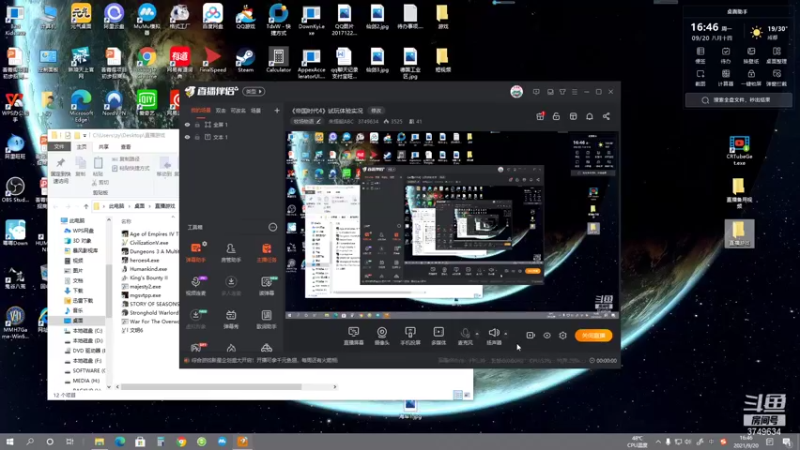Open the 歌词助手 tool in toolbox
This screenshot has width=800, height=450.
pos(266,319)
